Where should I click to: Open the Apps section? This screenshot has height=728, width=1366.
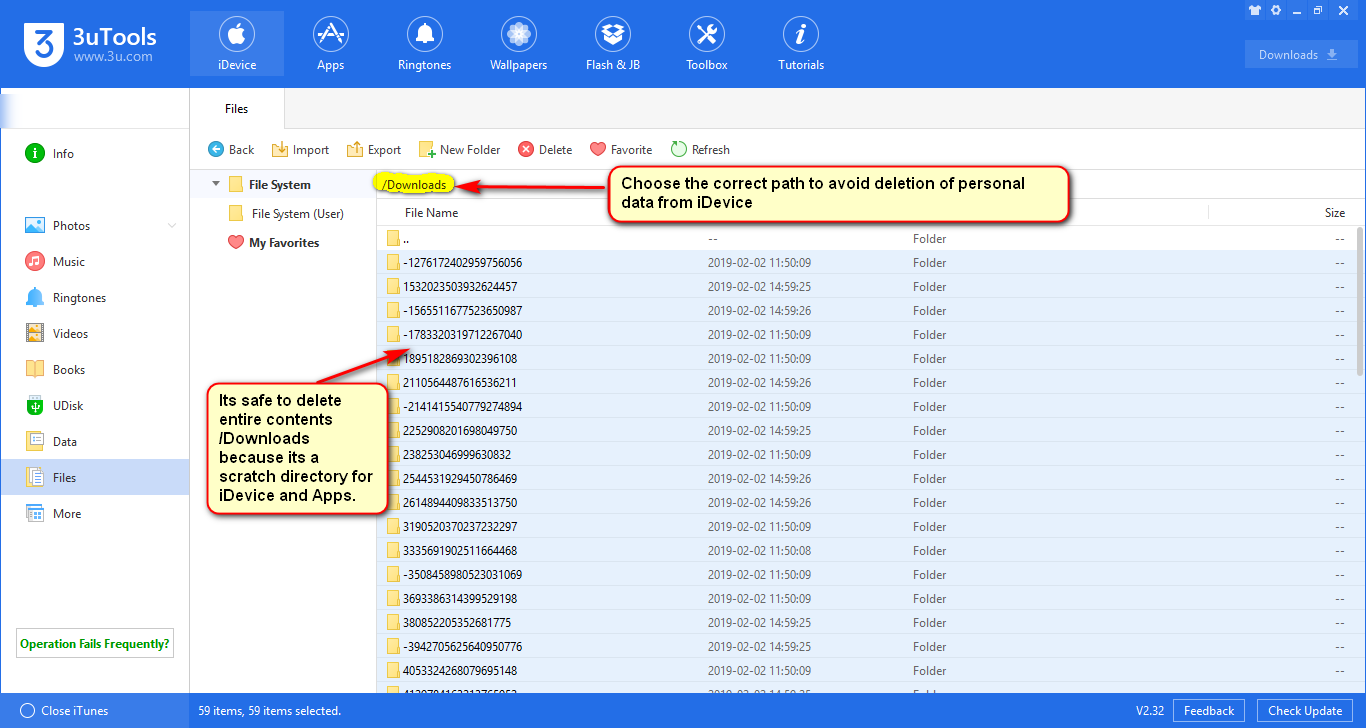(x=330, y=44)
